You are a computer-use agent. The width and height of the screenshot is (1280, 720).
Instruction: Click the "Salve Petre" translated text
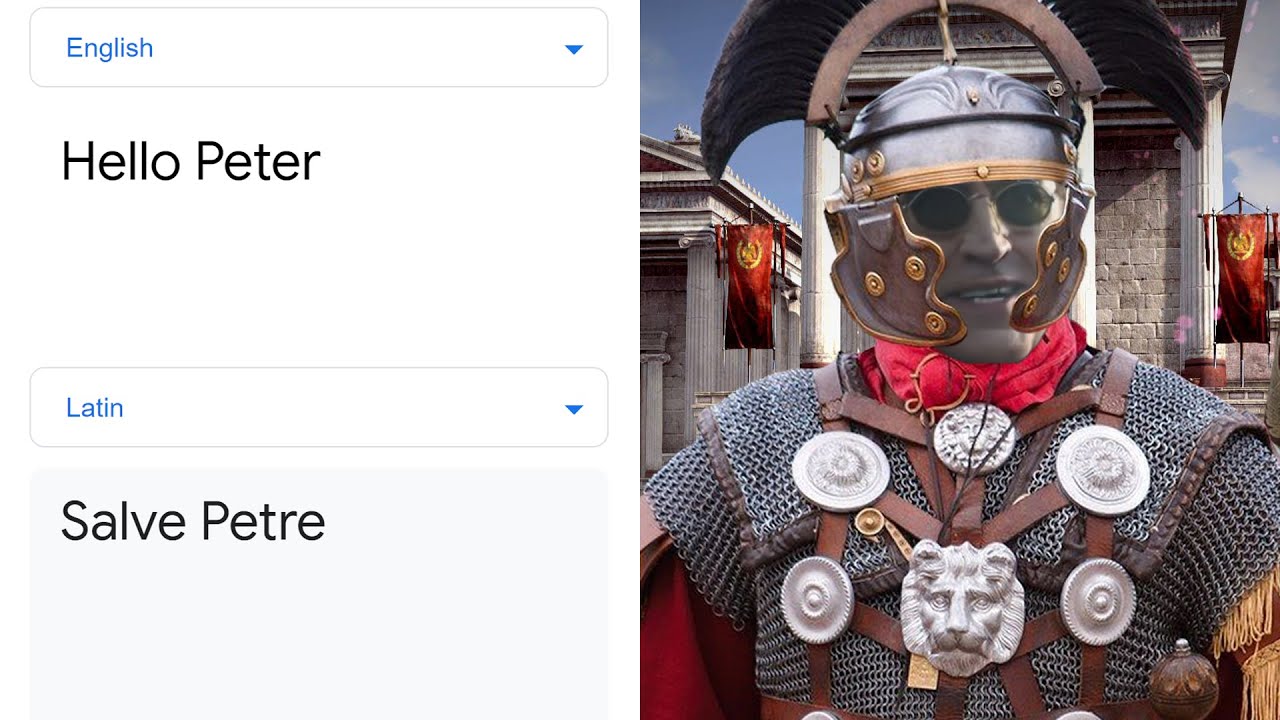193,521
